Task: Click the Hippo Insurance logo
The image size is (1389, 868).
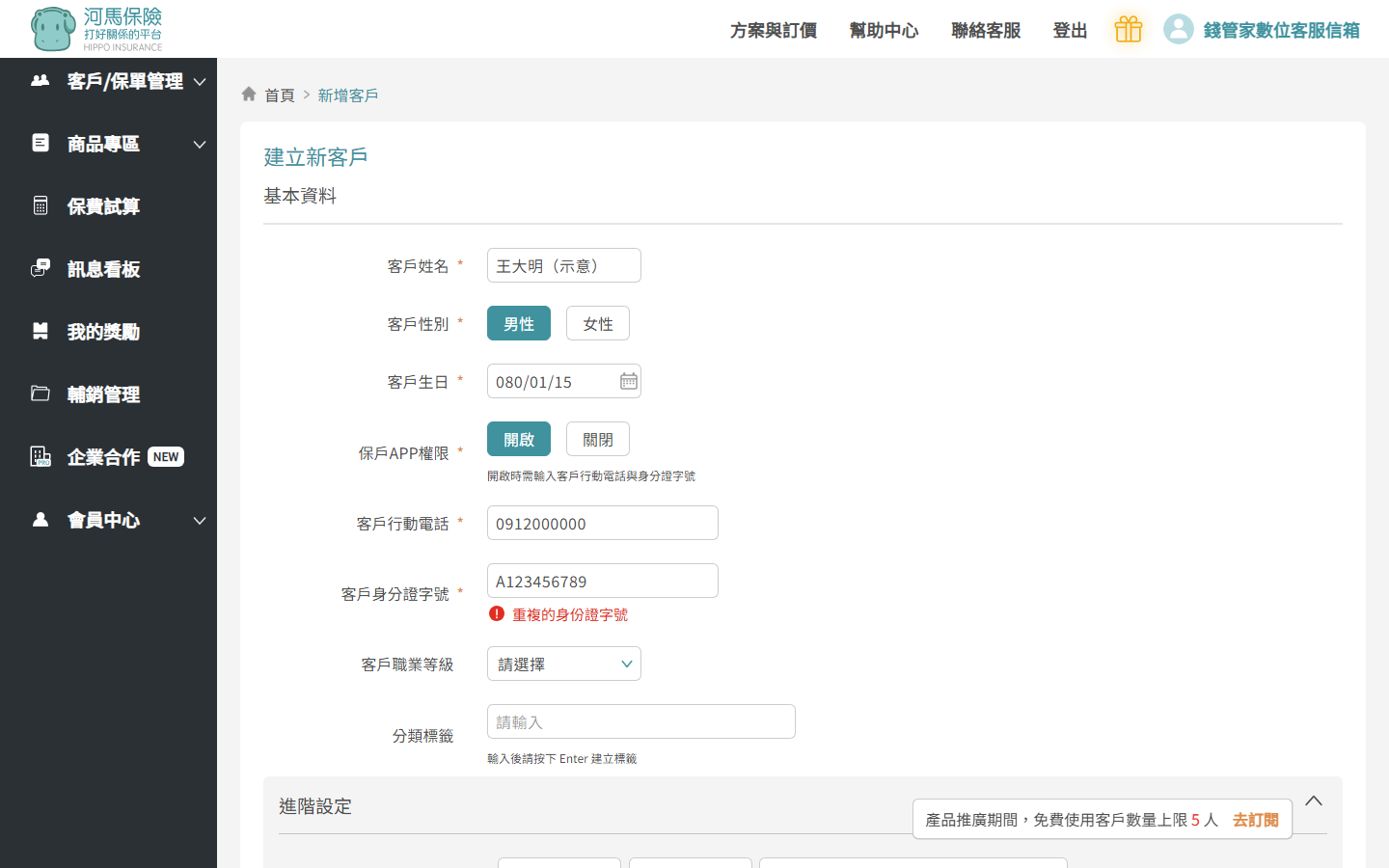Action: 96,29
